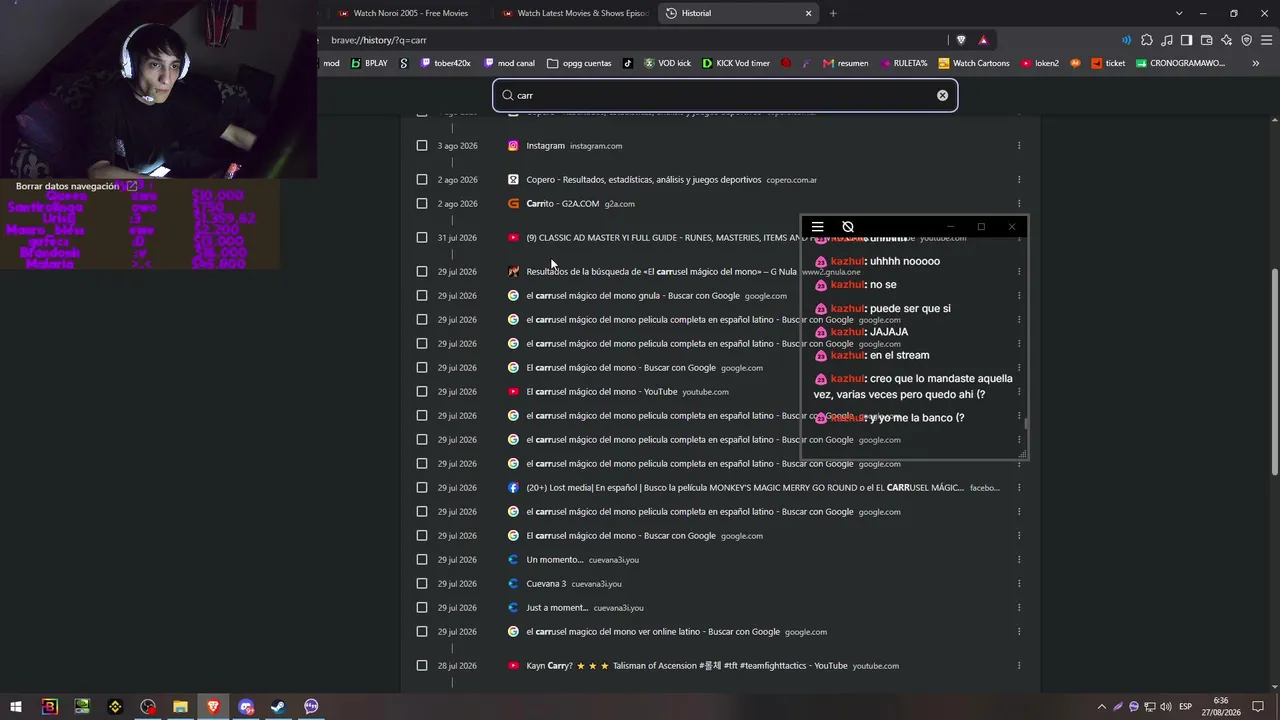Viewport: 1280px width, 720px height.
Task: Open the Extensions puzzle icon in the toolbar
Action: pyautogui.click(x=1147, y=40)
